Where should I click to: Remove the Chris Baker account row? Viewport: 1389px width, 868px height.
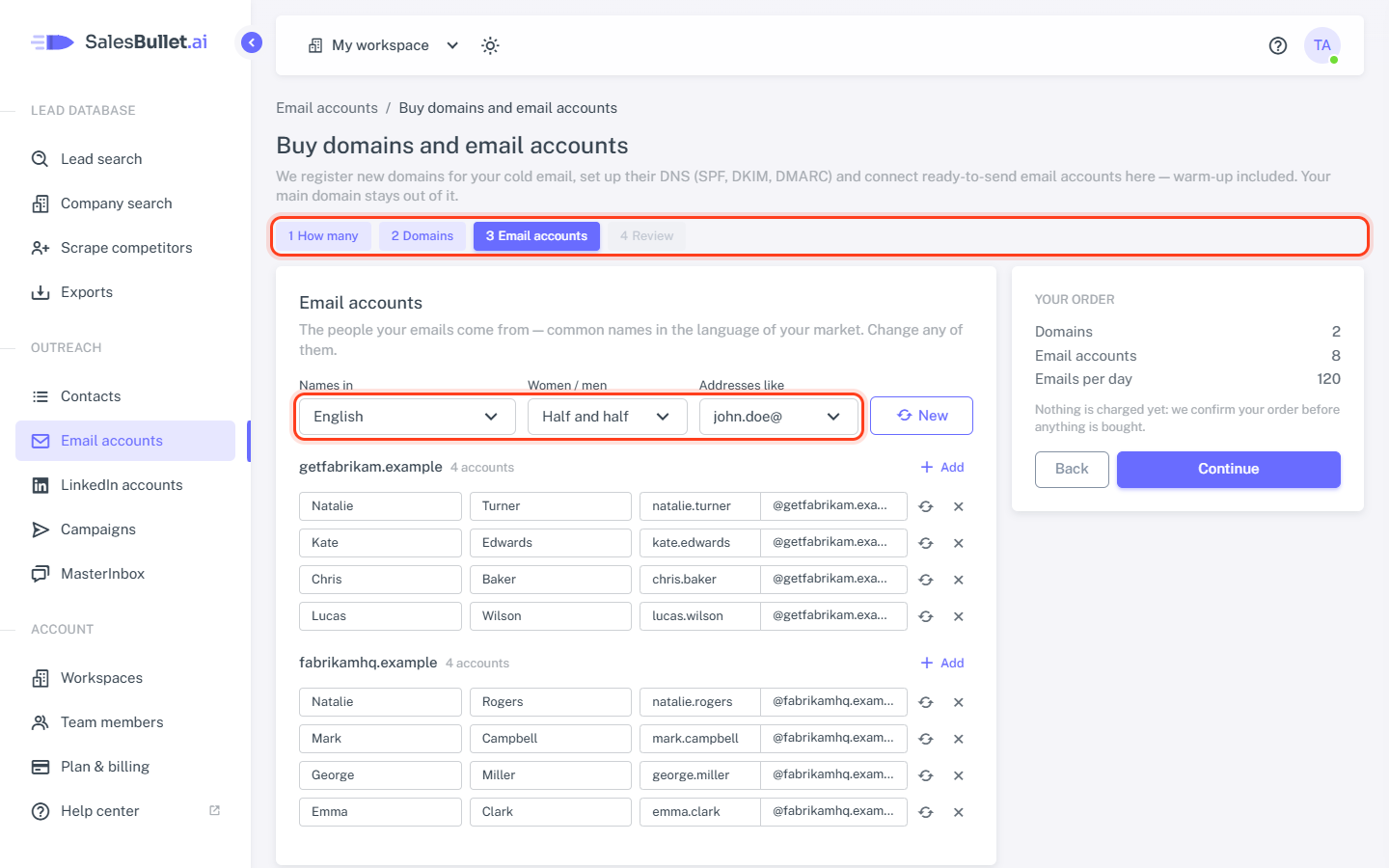pyautogui.click(x=959, y=580)
